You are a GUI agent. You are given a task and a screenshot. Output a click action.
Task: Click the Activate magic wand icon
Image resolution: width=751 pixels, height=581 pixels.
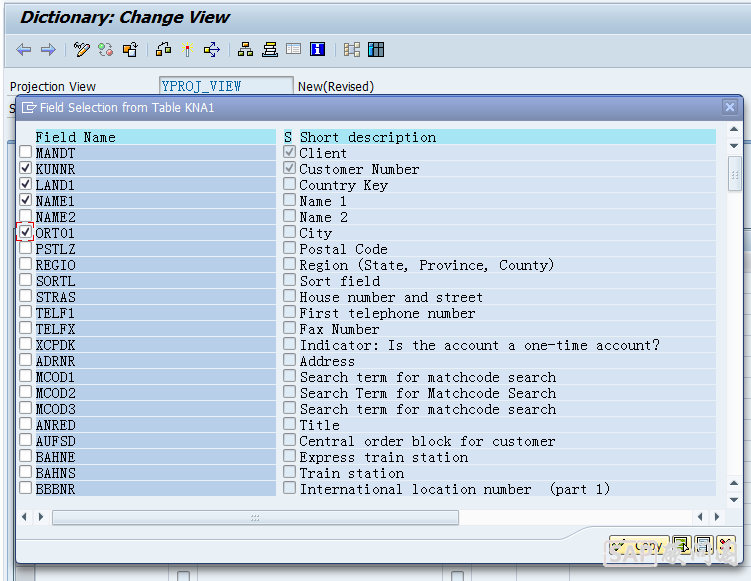click(x=187, y=50)
